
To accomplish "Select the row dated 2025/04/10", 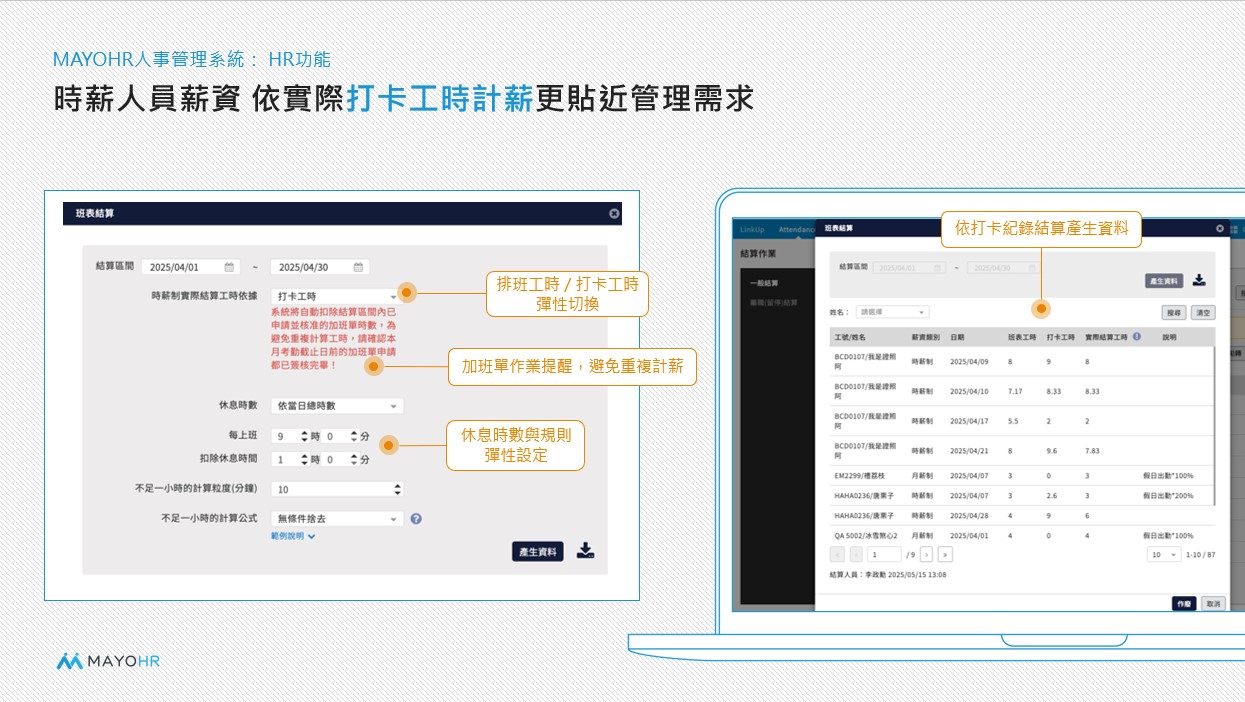I will 1021,391.
